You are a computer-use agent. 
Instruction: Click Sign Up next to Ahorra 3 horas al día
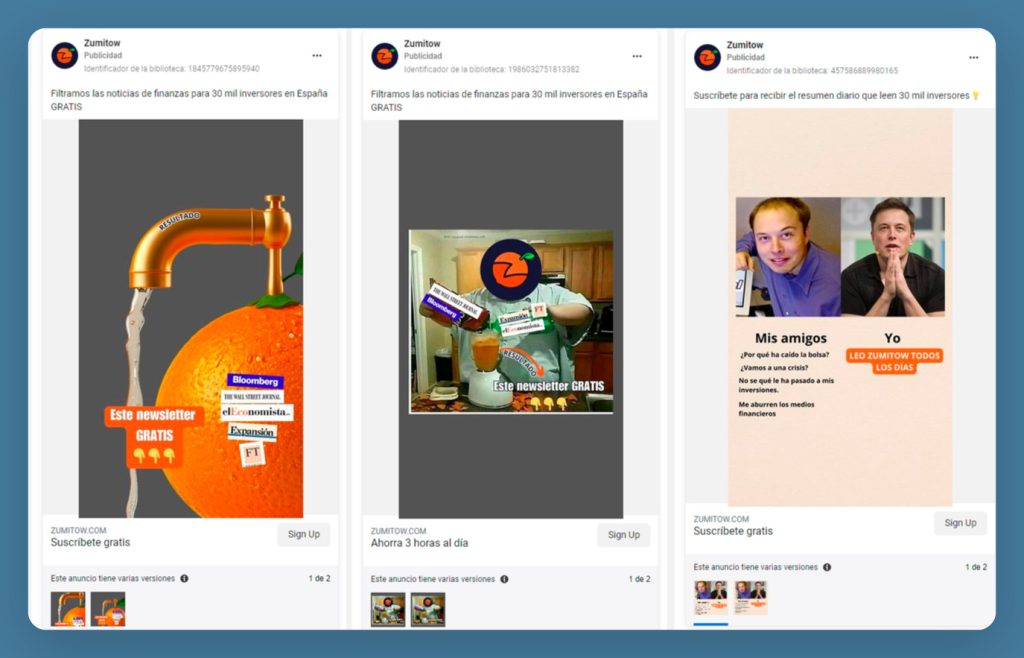pyautogui.click(x=624, y=535)
